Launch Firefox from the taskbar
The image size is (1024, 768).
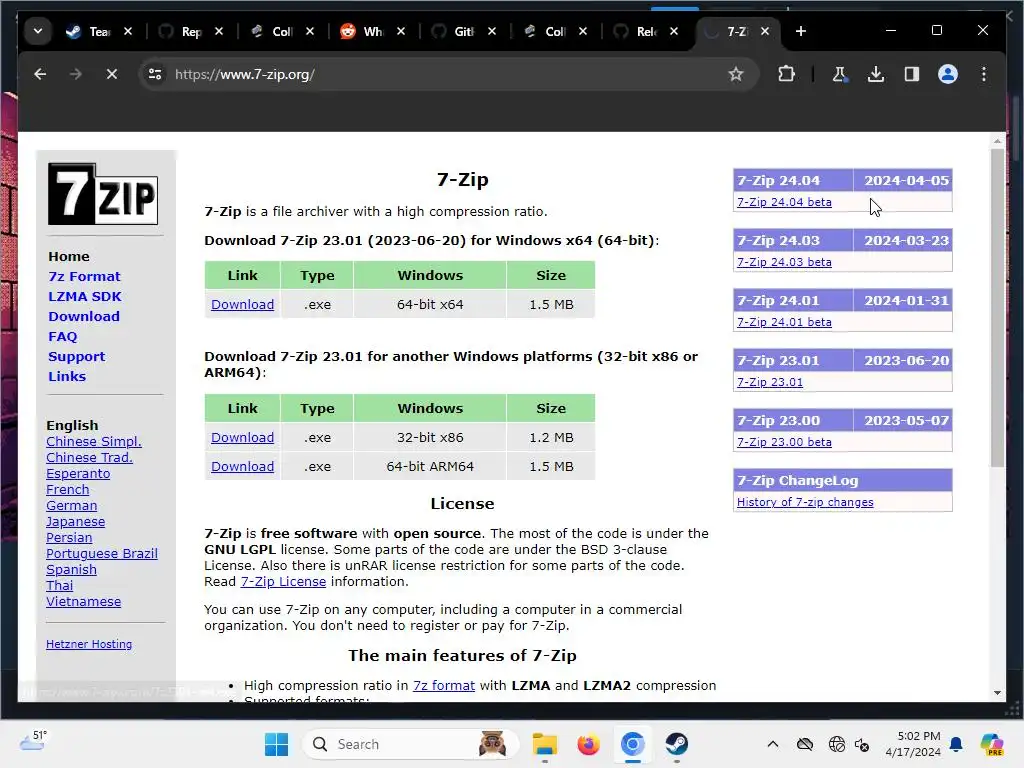(588, 744)
